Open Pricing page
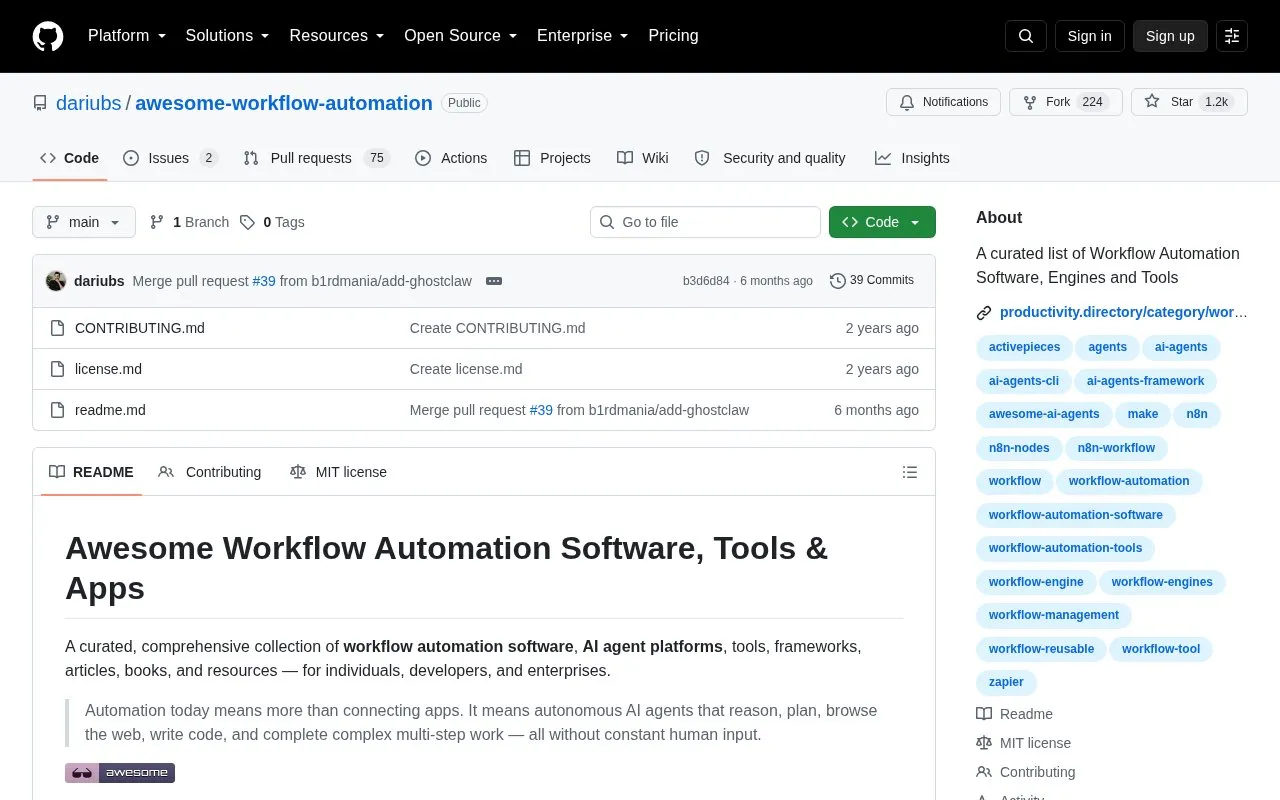Viewport: 1280px width, 800px height. [673, 36]
